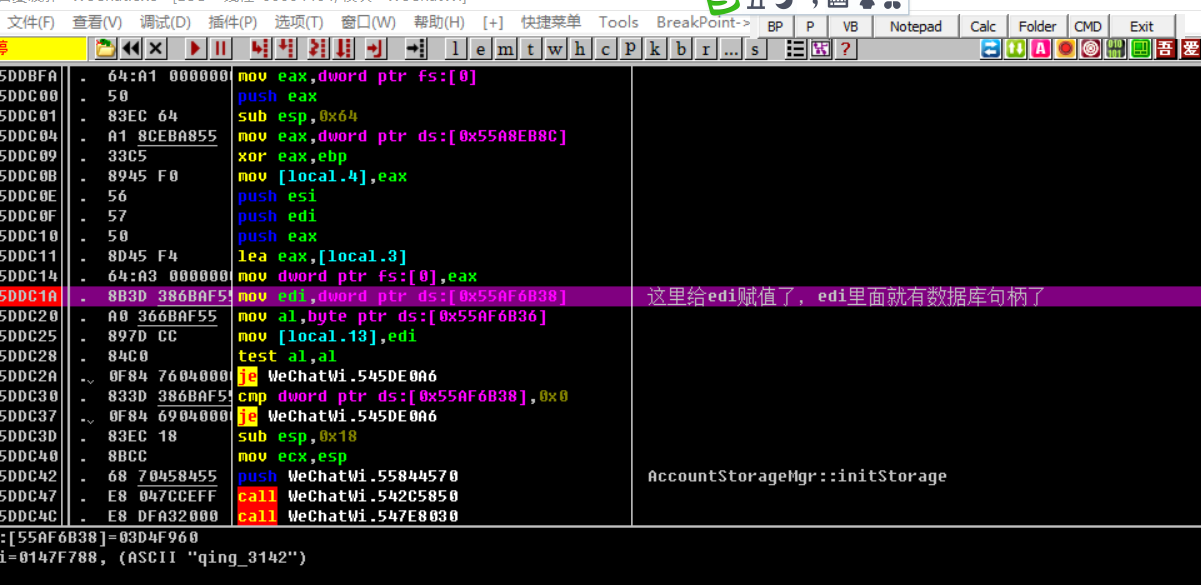The image size is (1201, 585).
Task: Select the comment AccountStorageMgr::initStorage
Action: pyautogui.click(x=797, y=476)
